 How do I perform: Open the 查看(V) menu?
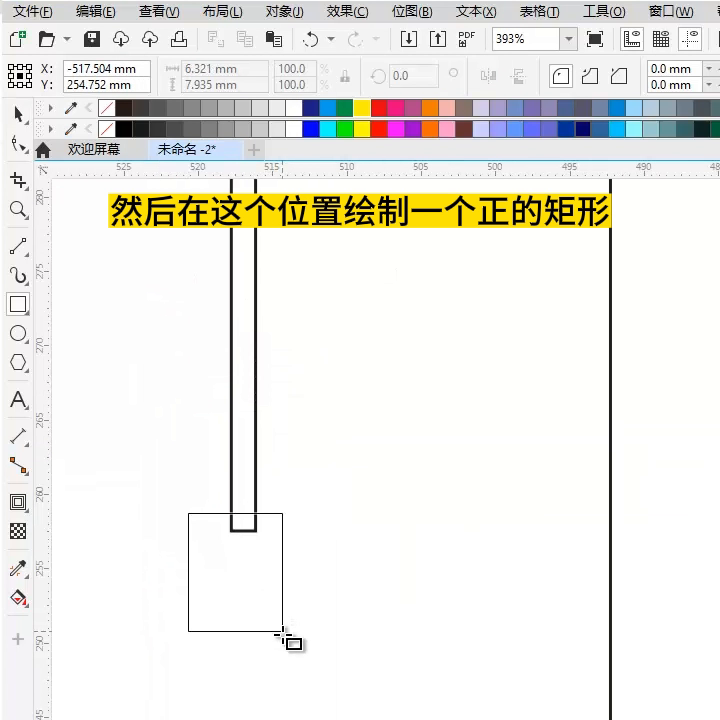[x=159, y=11]
